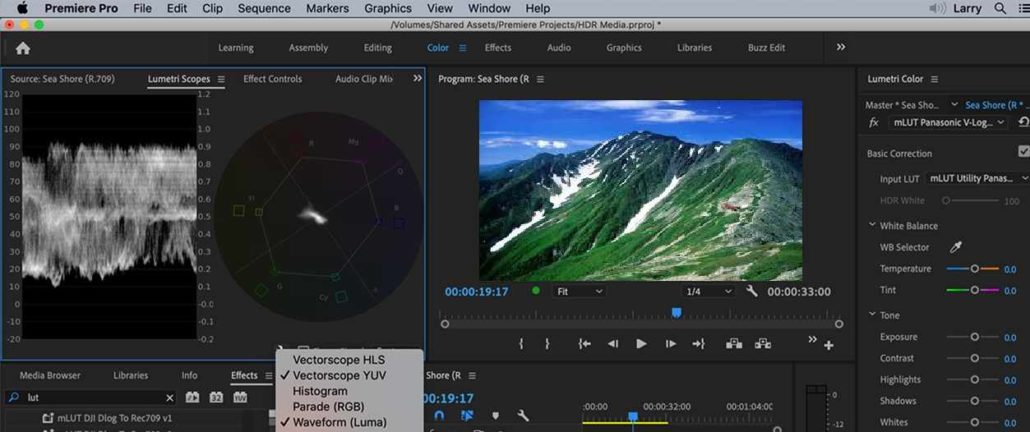Screen dimensions: 1030x432
Task: Toggle the Basic Correction checkbox
Action: click(1023, 152)
